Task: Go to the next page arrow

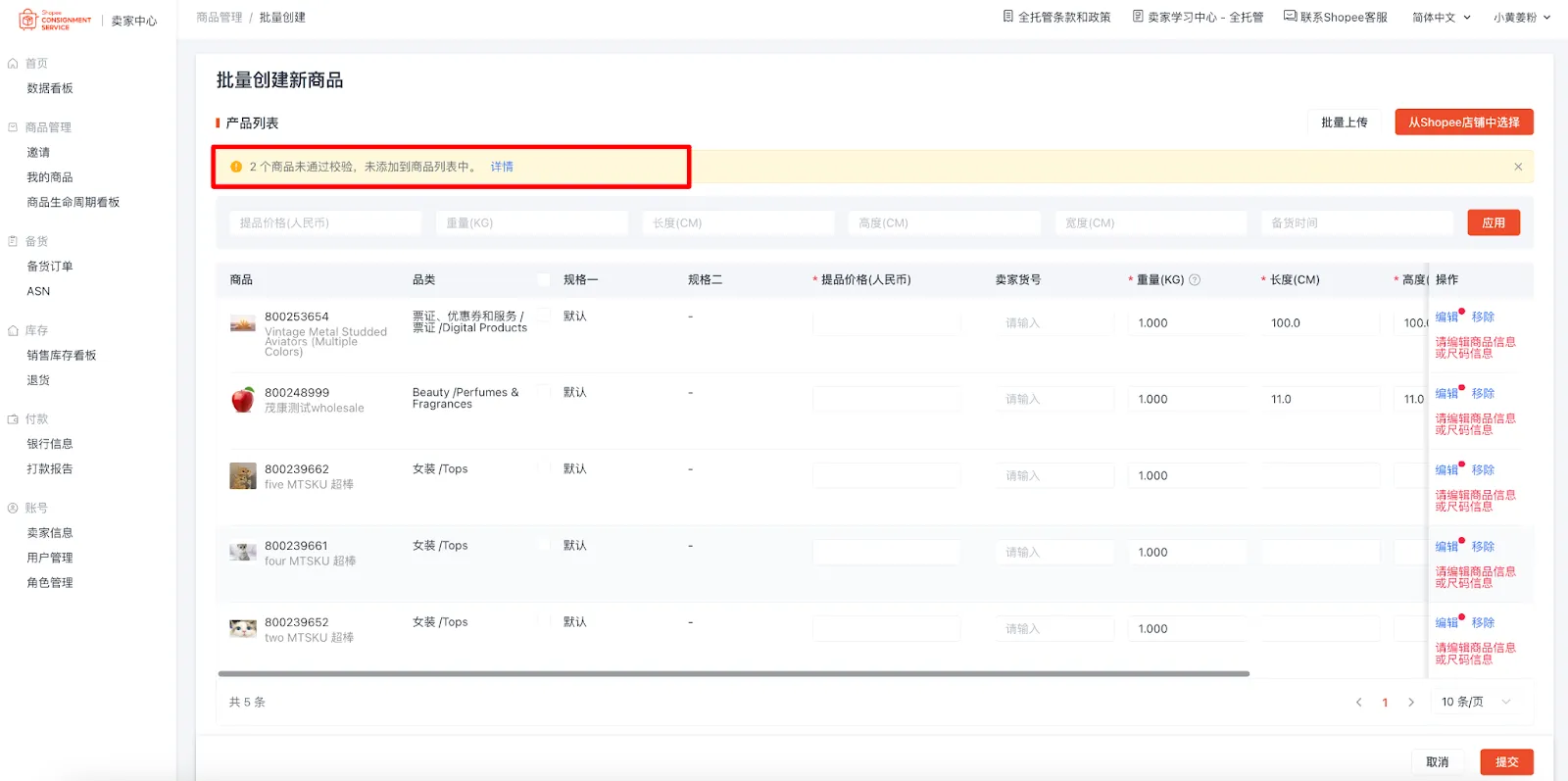Action: (1411, 703)
